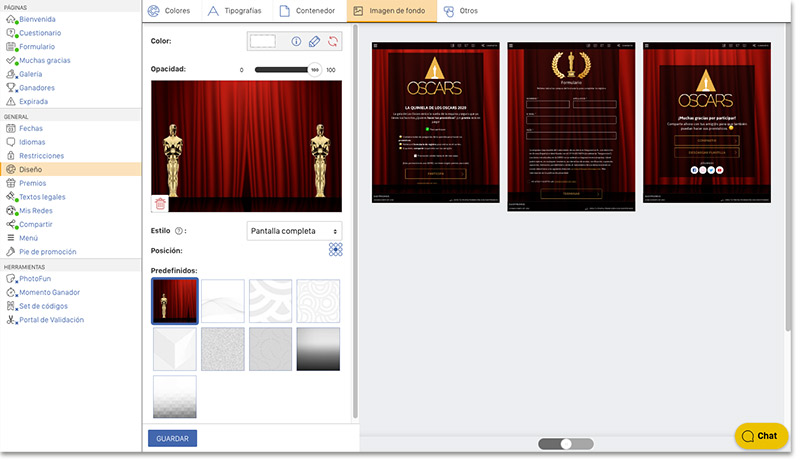Screen dimensions: 800x460
Task: Click the Estilo help question icon
Action: tap(179, 231)
